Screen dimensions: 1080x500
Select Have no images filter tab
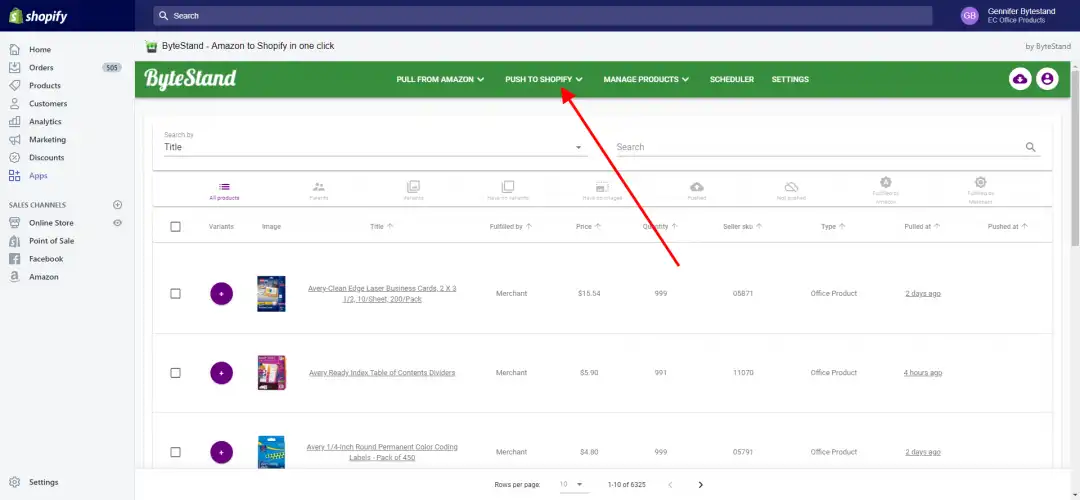[x=602, y=191]
